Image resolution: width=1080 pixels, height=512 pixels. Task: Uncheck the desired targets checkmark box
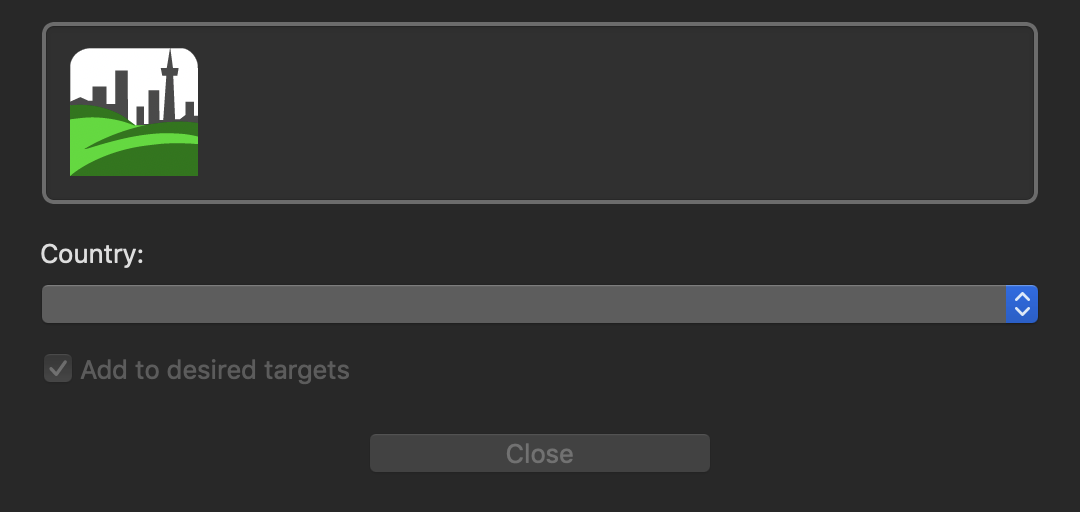pyautogui.click(x=58, y=368)
